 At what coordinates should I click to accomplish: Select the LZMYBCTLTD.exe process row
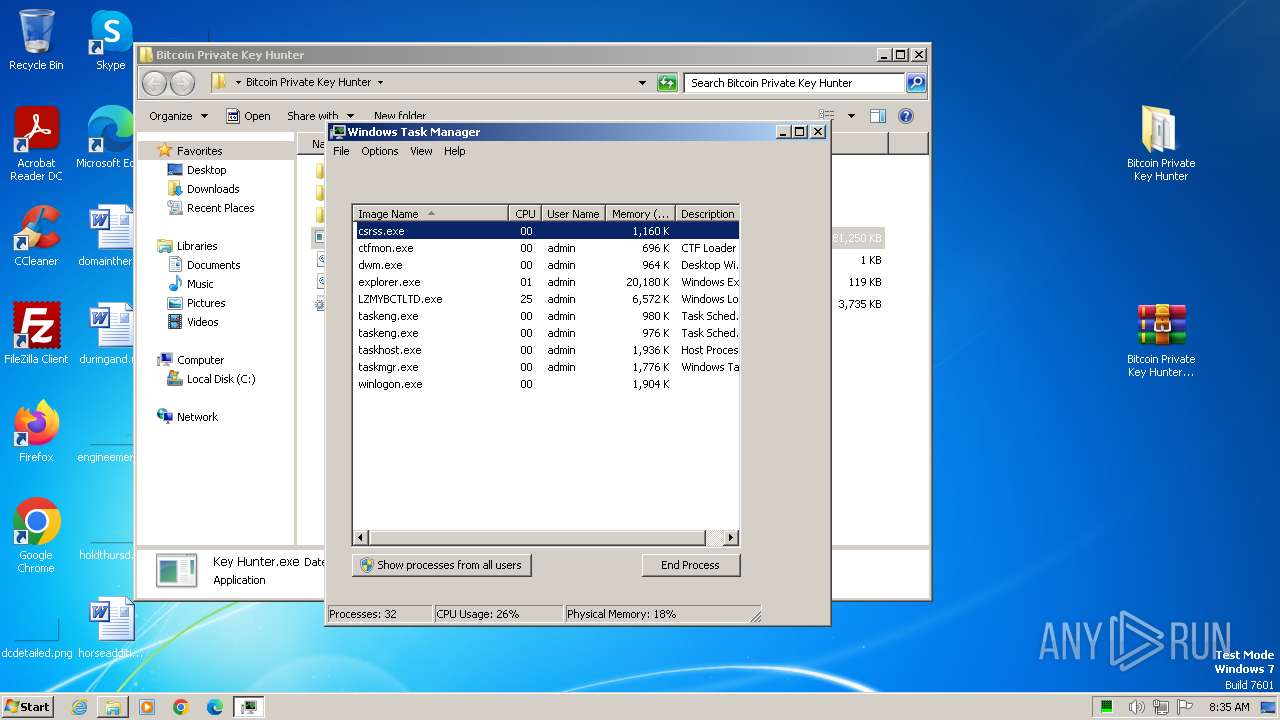point(546,299)
